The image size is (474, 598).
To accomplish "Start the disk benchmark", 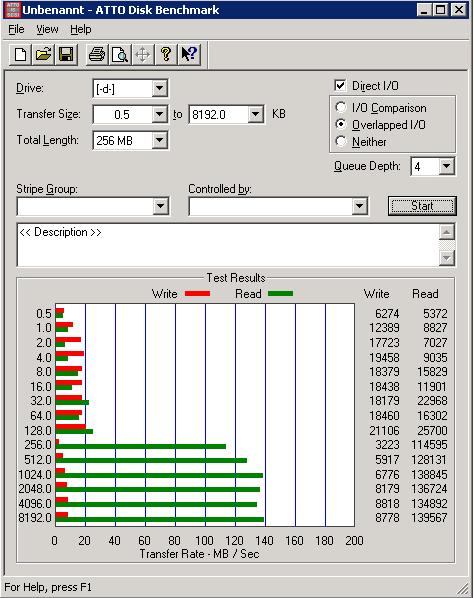I will [422, 206].
